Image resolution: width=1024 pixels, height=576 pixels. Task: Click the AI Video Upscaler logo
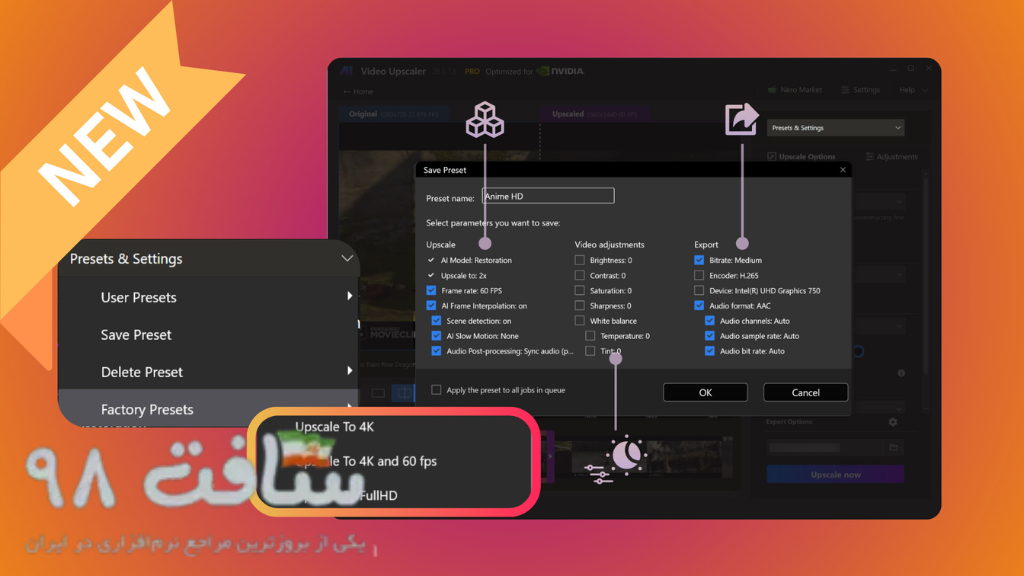click(x=347, y=71)
